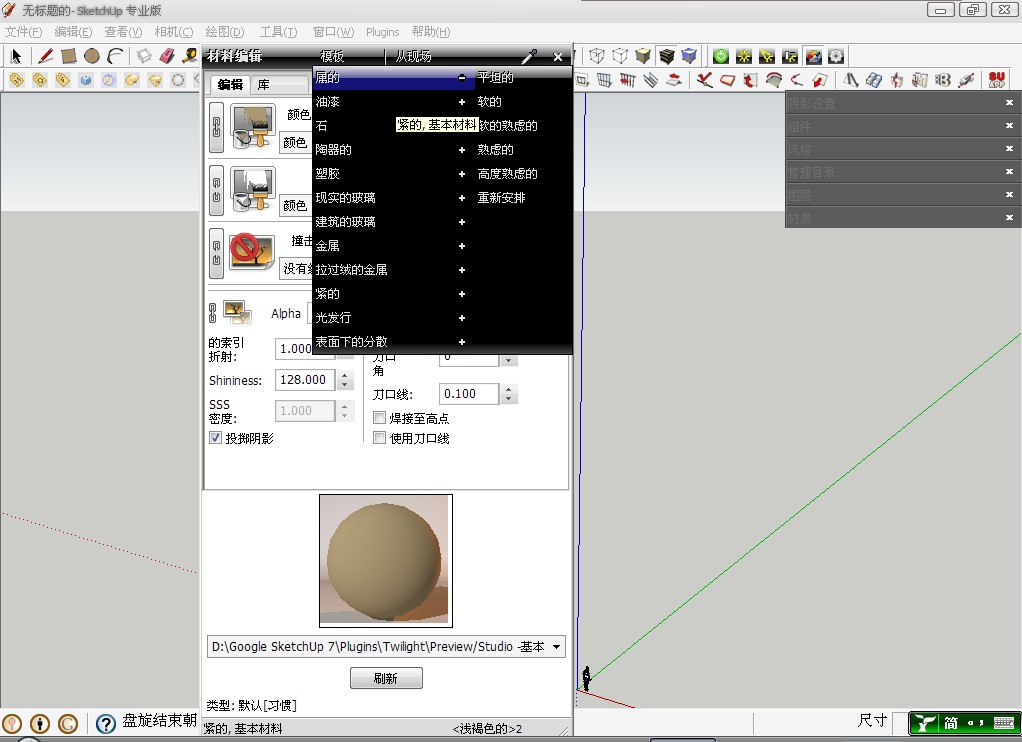Expand the 光发行 light emitter category

(x=461, y=318)
